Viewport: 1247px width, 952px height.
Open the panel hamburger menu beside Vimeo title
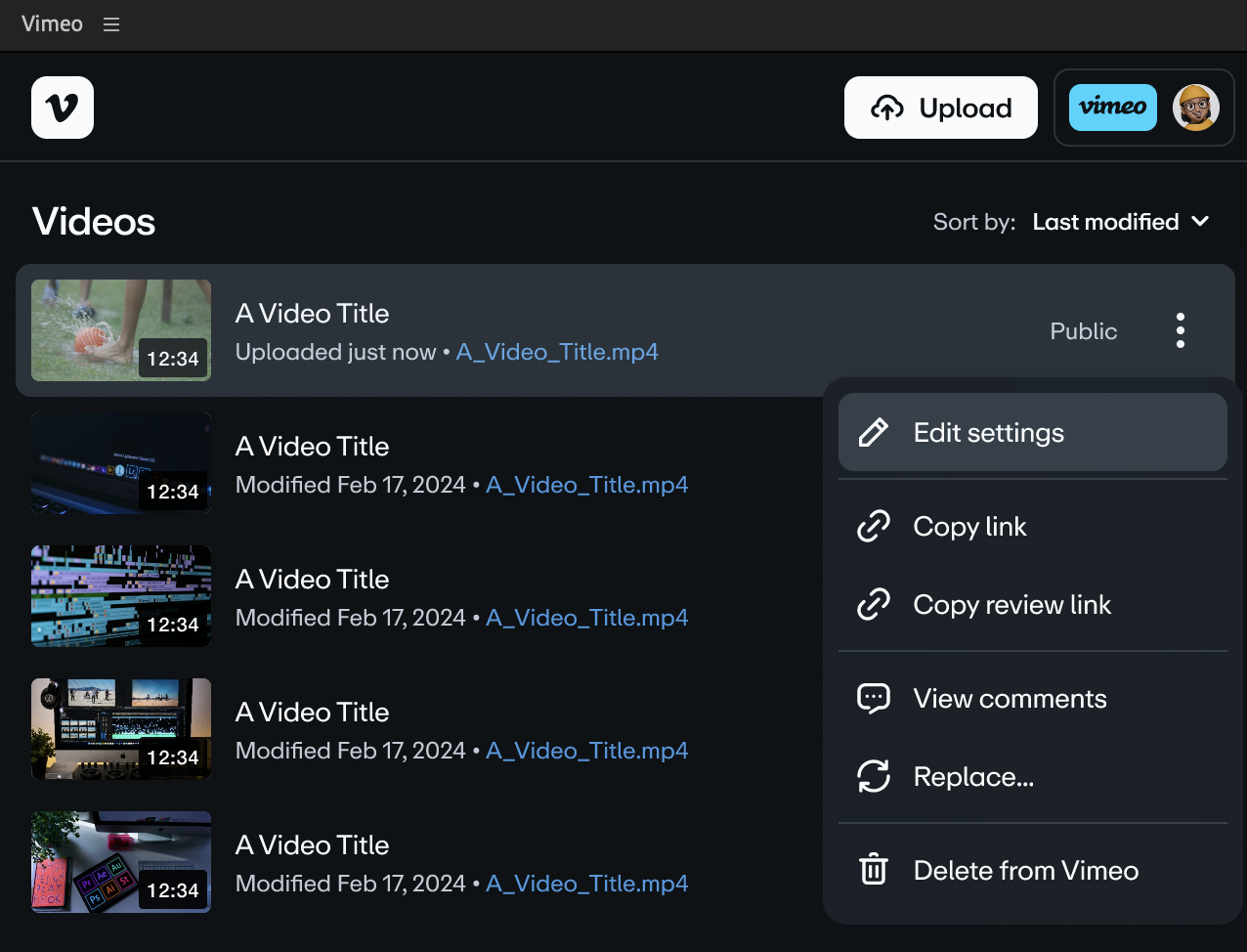tap(111, 24)
